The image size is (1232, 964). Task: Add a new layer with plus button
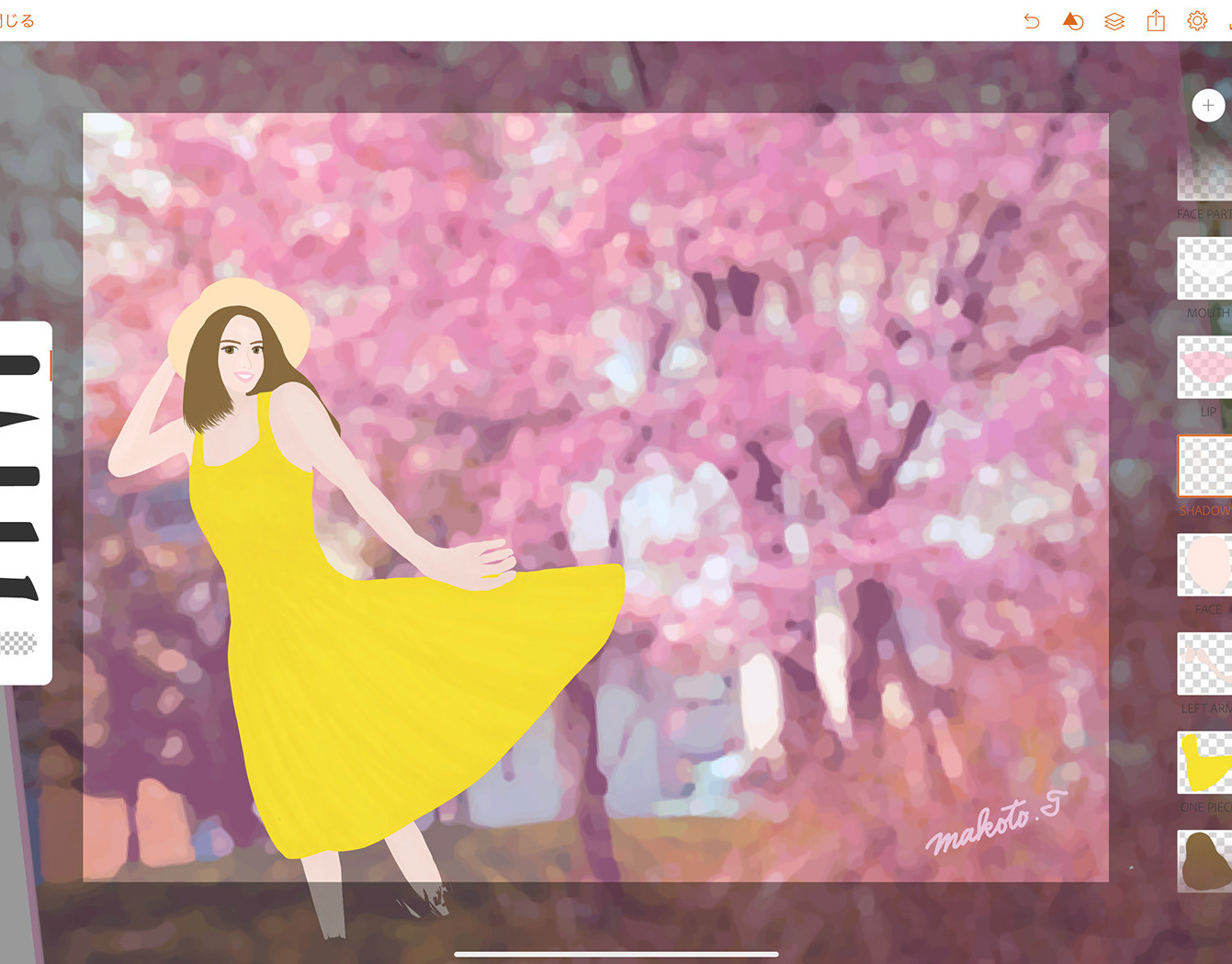point(1208,106)
